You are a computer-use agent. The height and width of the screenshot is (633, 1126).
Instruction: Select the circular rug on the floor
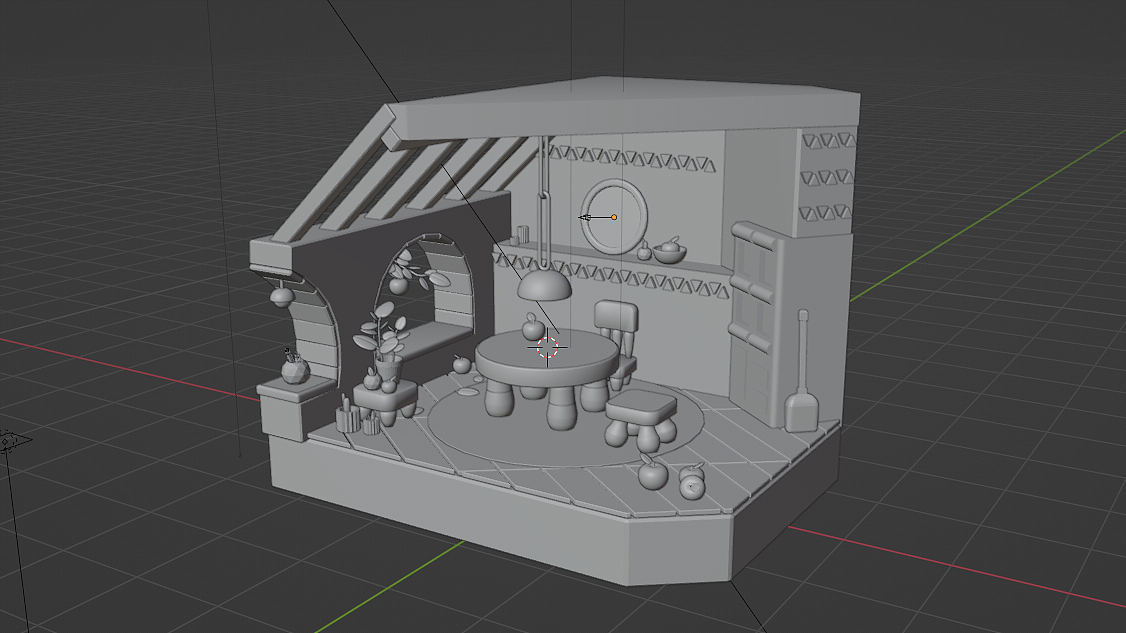tap(566, 422)
